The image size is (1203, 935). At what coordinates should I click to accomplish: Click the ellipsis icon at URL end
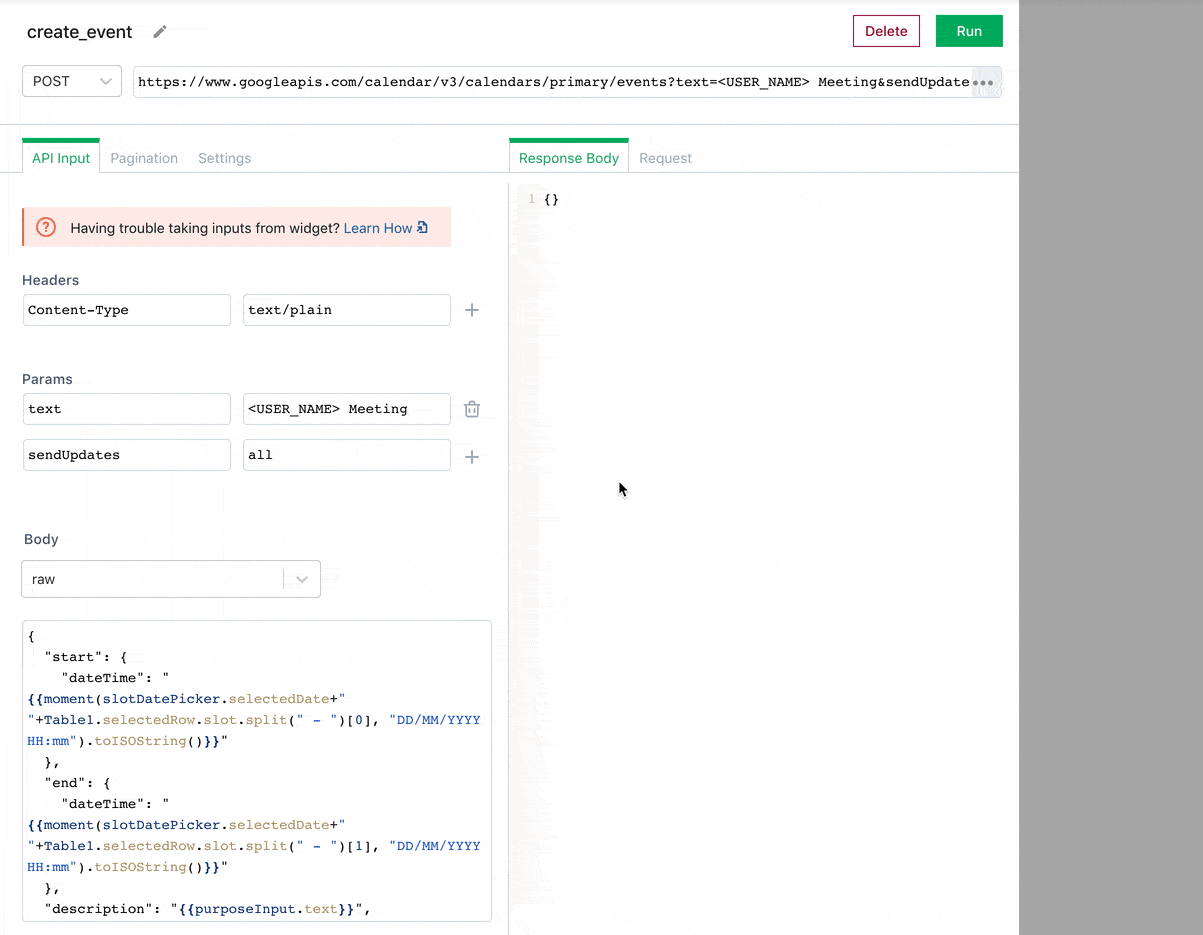[x=984, y=82]
